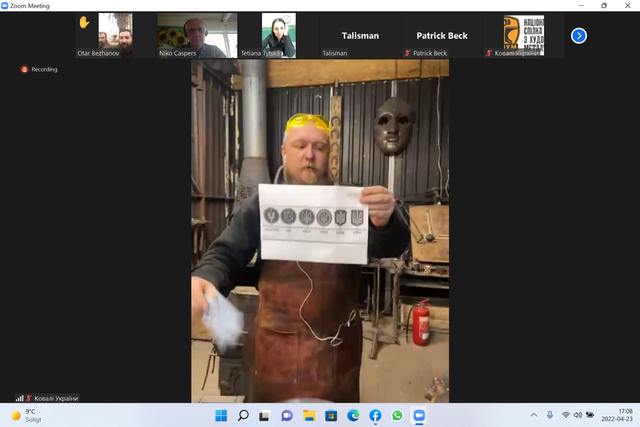Open taskbar Search
640x427 pixels.
[x=241, y=415]
